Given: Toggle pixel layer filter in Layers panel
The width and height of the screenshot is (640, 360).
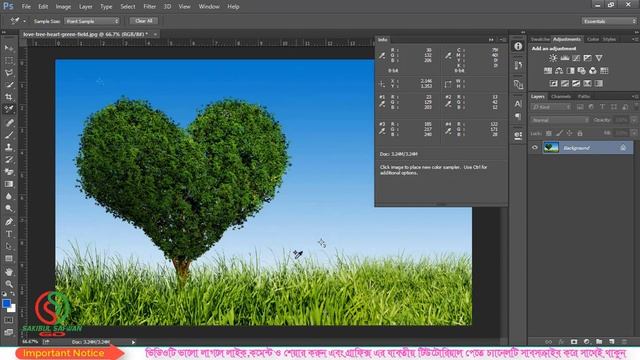Looking at the screenshot, I should pos(580,107).
